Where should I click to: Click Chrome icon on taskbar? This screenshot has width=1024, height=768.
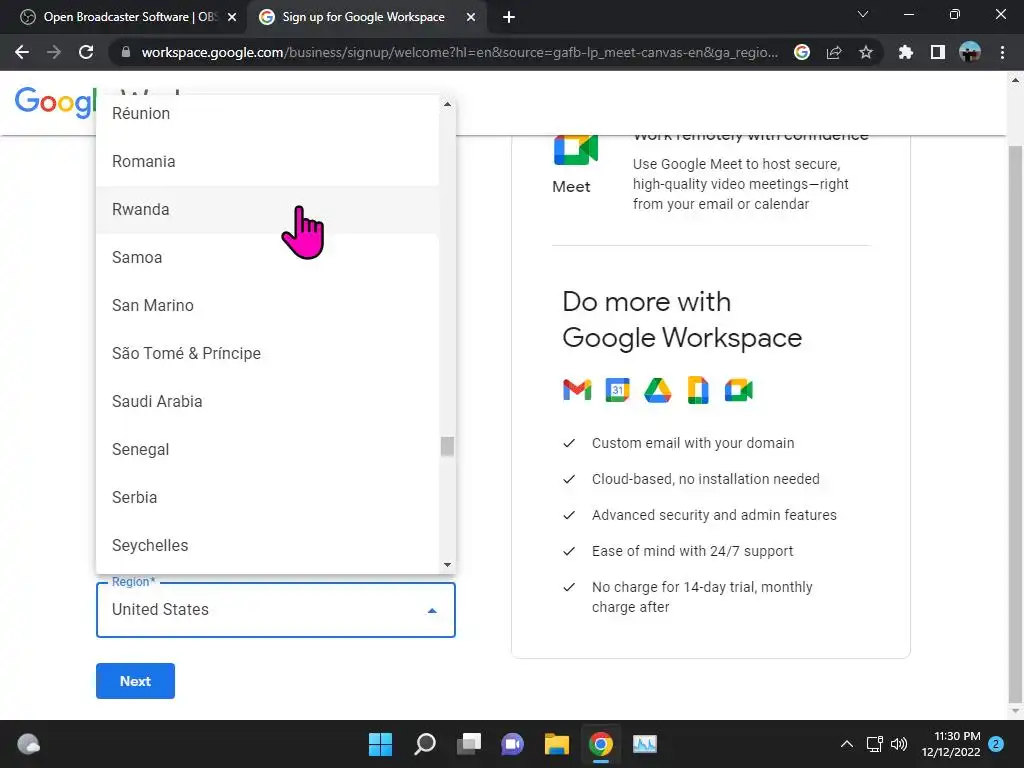pos(601,744)
